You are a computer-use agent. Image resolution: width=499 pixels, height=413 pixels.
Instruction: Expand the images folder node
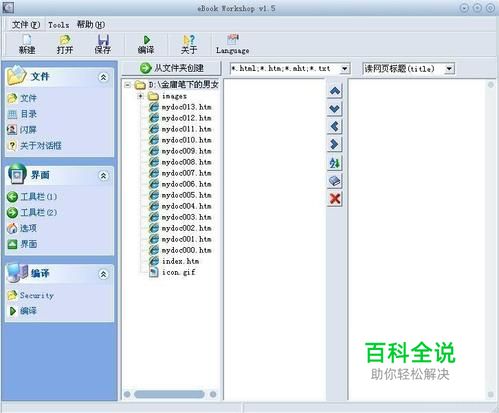pyautogui.click(x=140, y=96)
